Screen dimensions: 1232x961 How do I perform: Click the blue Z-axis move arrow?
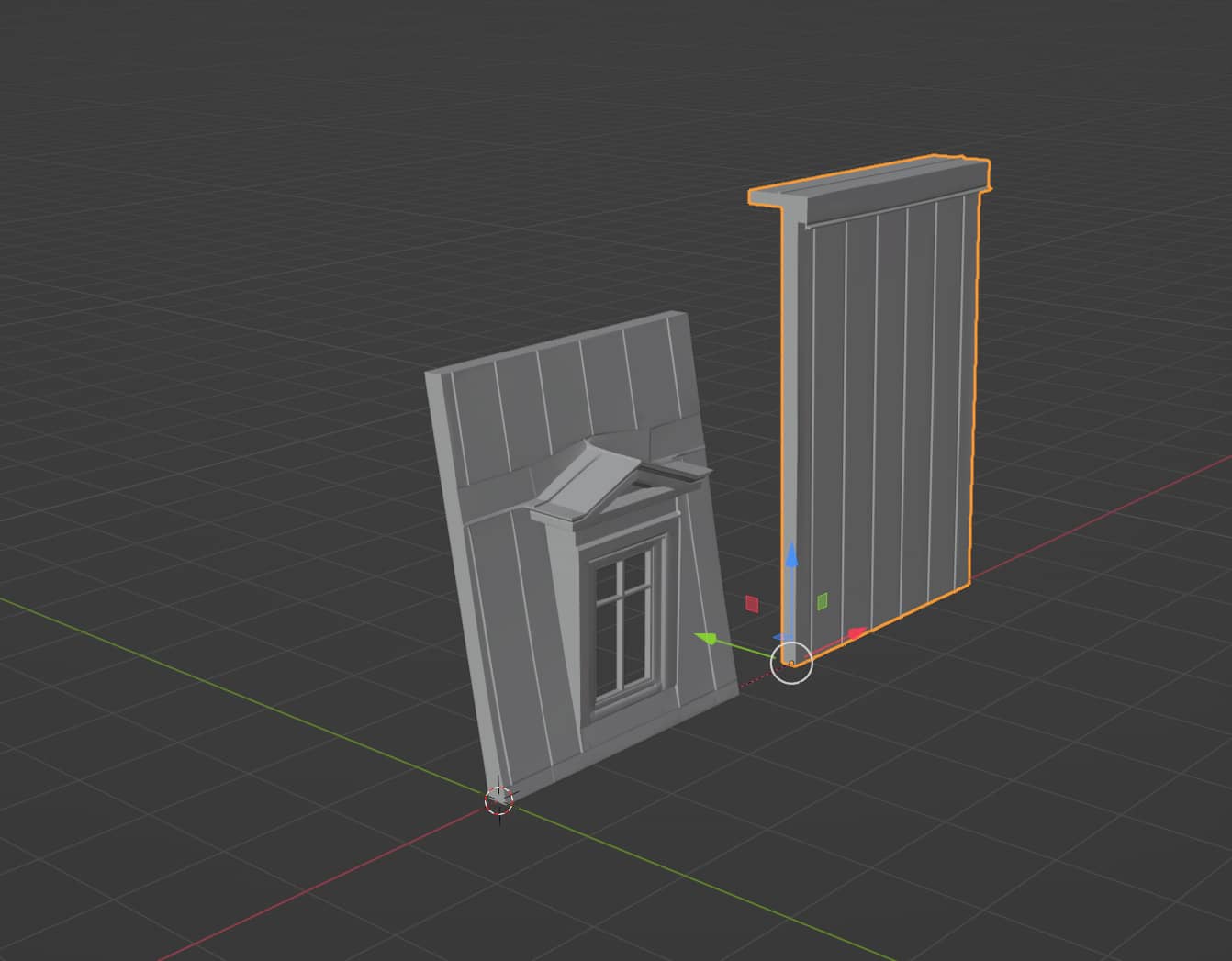791,557
